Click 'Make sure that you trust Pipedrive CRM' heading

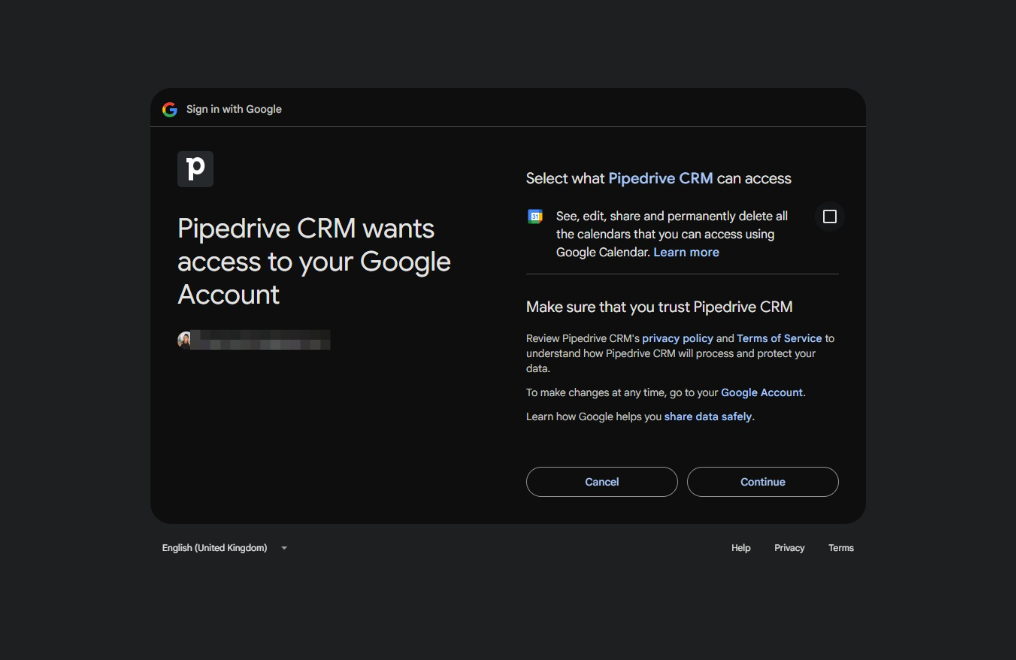coord(659,307)
